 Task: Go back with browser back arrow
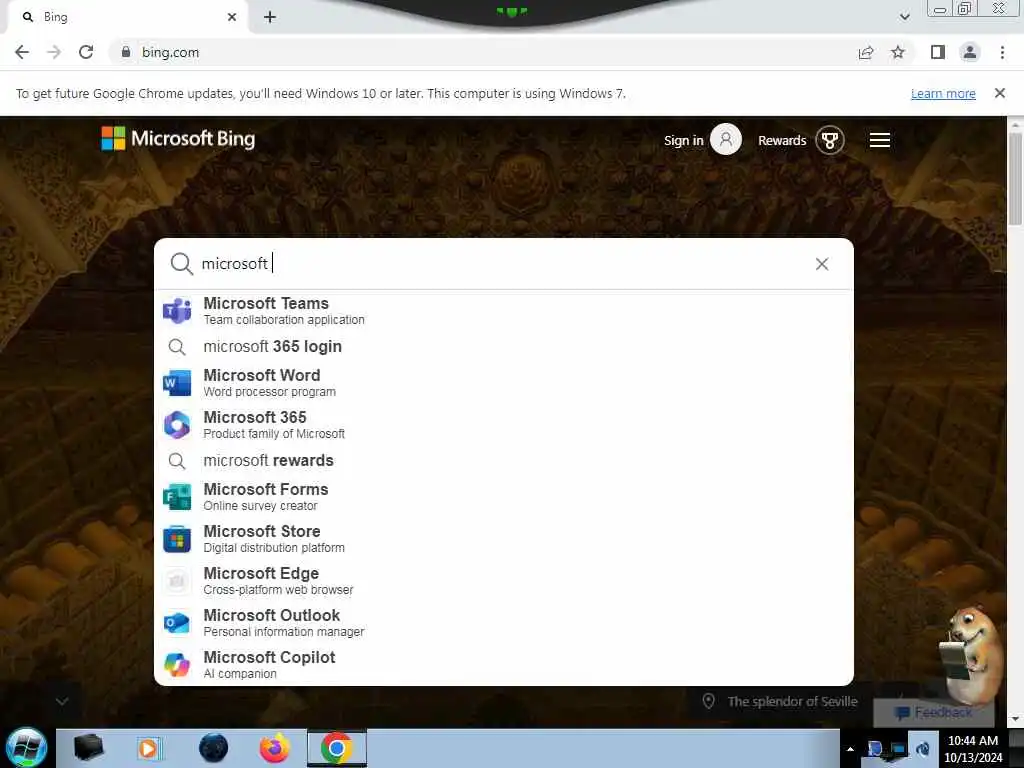tap(22, 52)
